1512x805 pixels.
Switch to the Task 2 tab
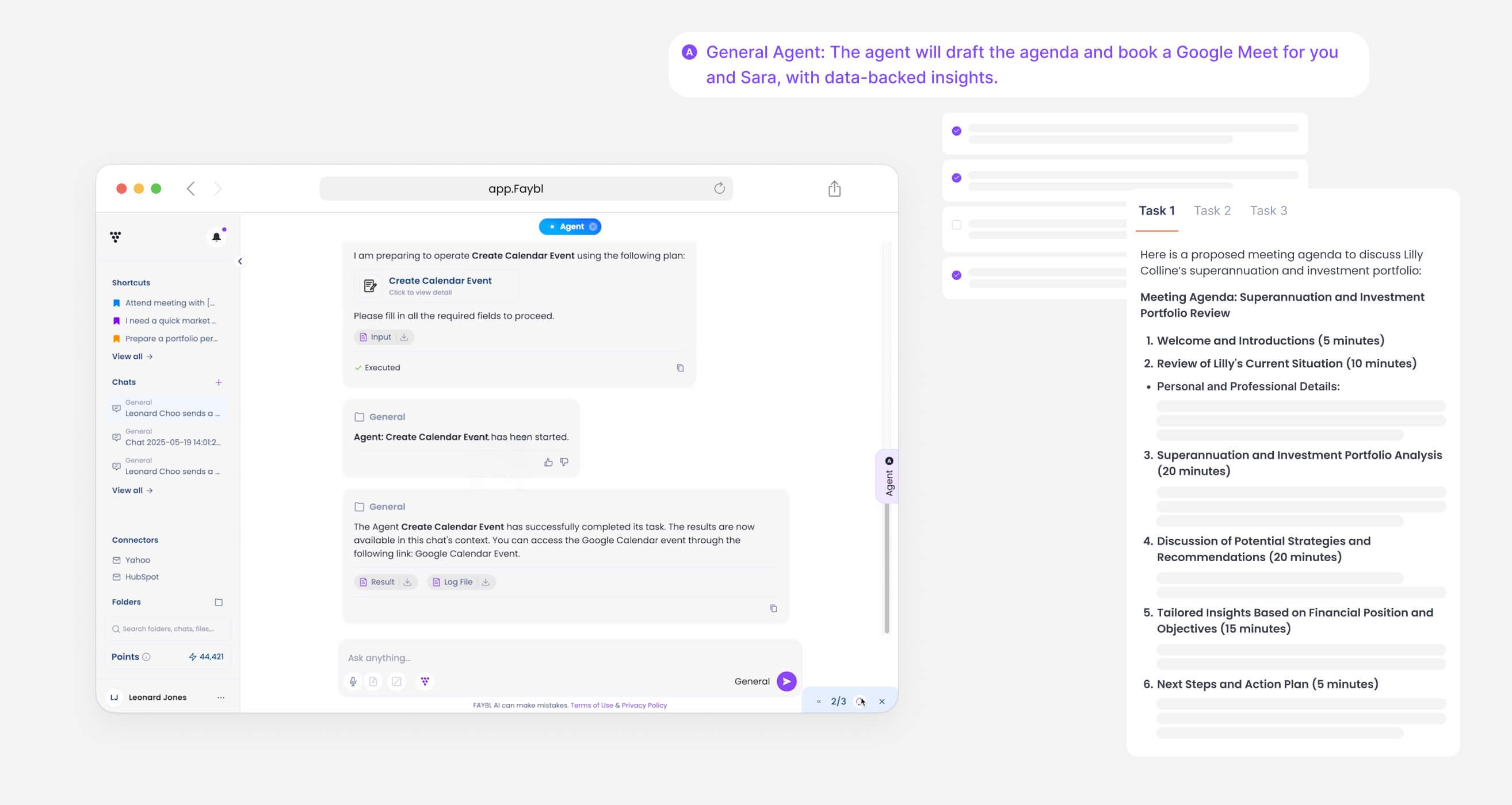[1212, 210]
